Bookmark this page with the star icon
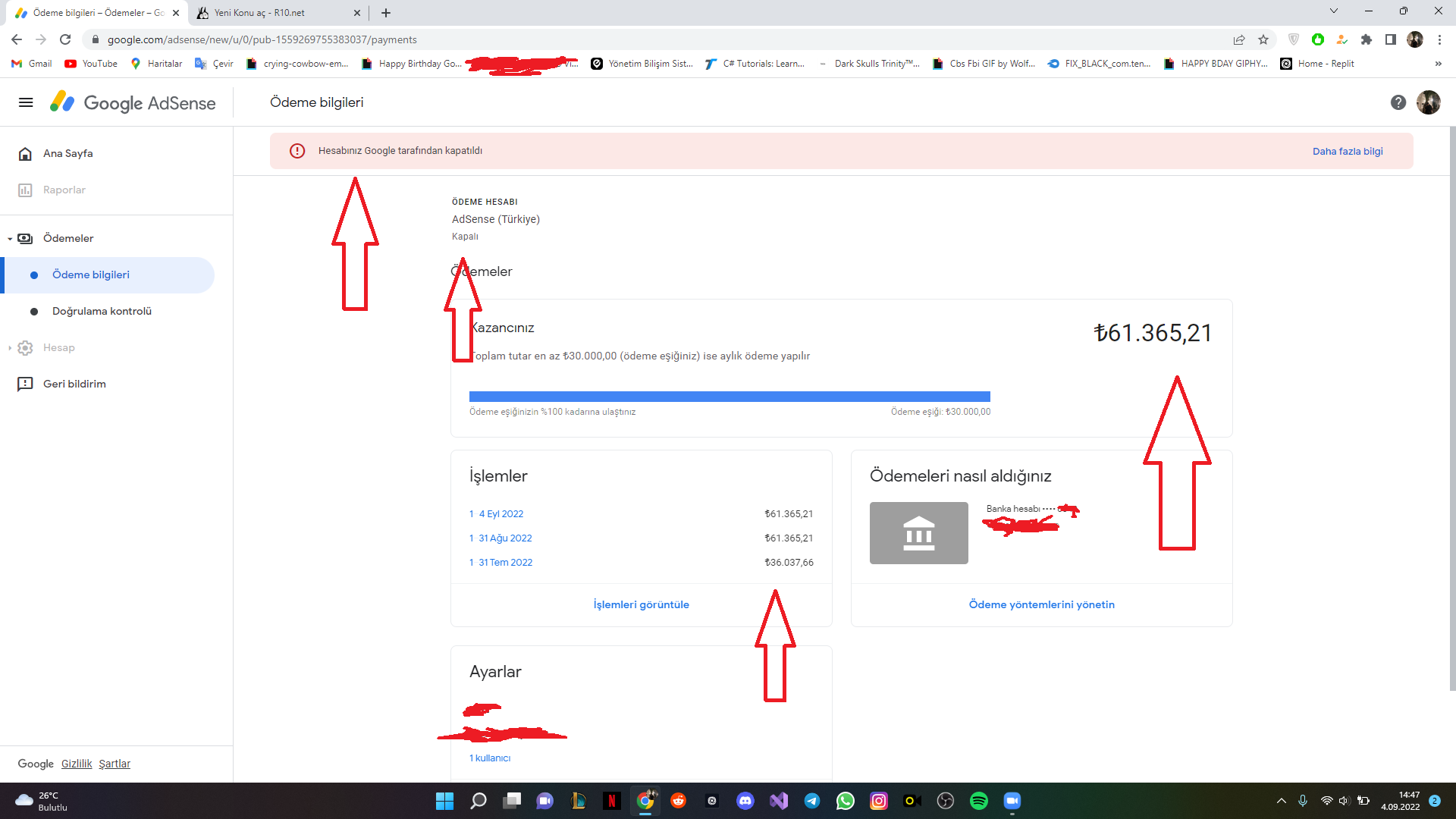The width and height of the screenshot is (1456, 819). coord(1263,39)
